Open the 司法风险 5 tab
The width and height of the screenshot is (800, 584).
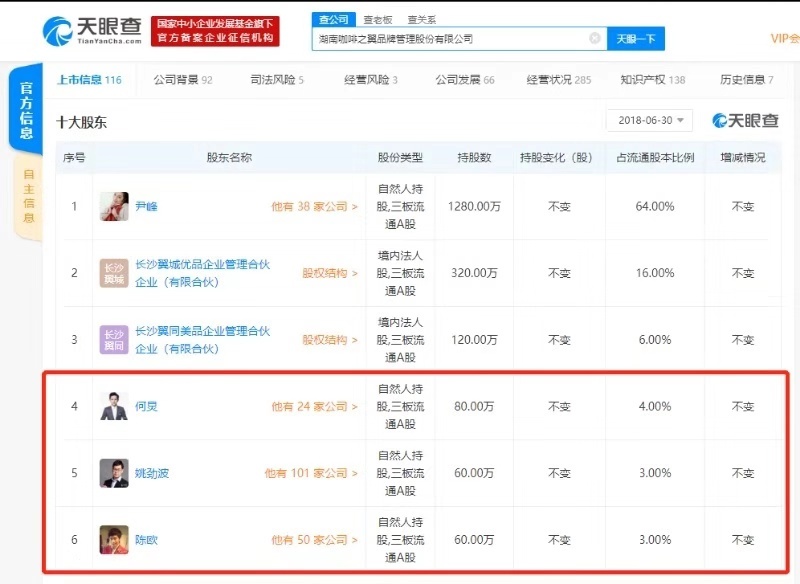pos(277,80)
